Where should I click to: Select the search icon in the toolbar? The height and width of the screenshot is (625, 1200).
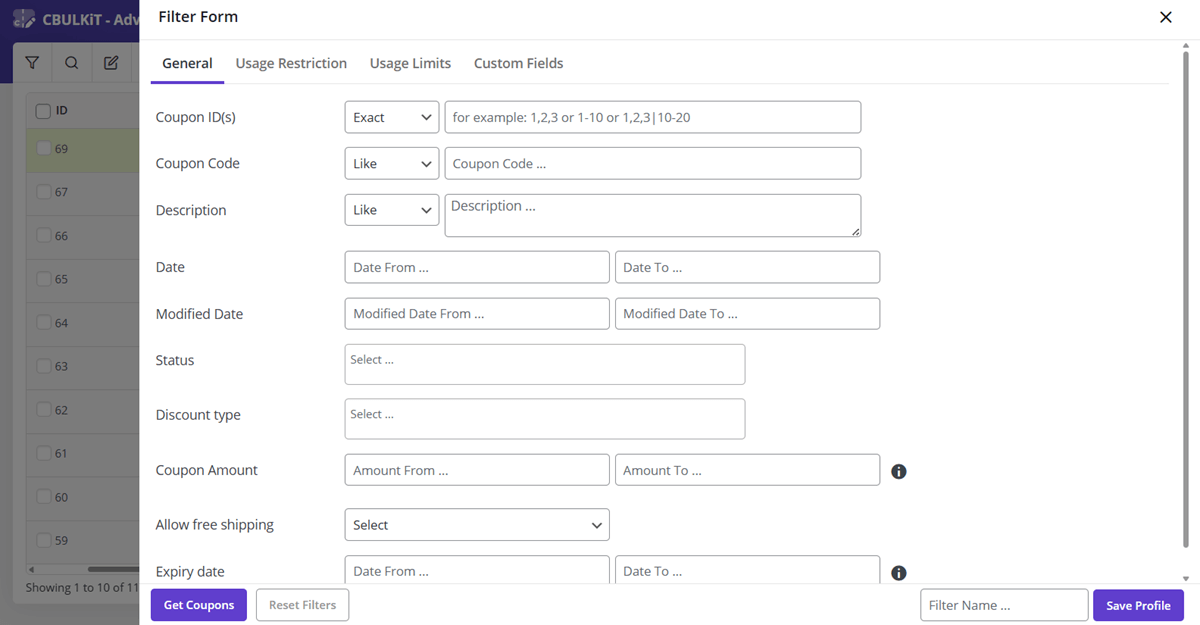pyautogui.click(x=70, y=62)
